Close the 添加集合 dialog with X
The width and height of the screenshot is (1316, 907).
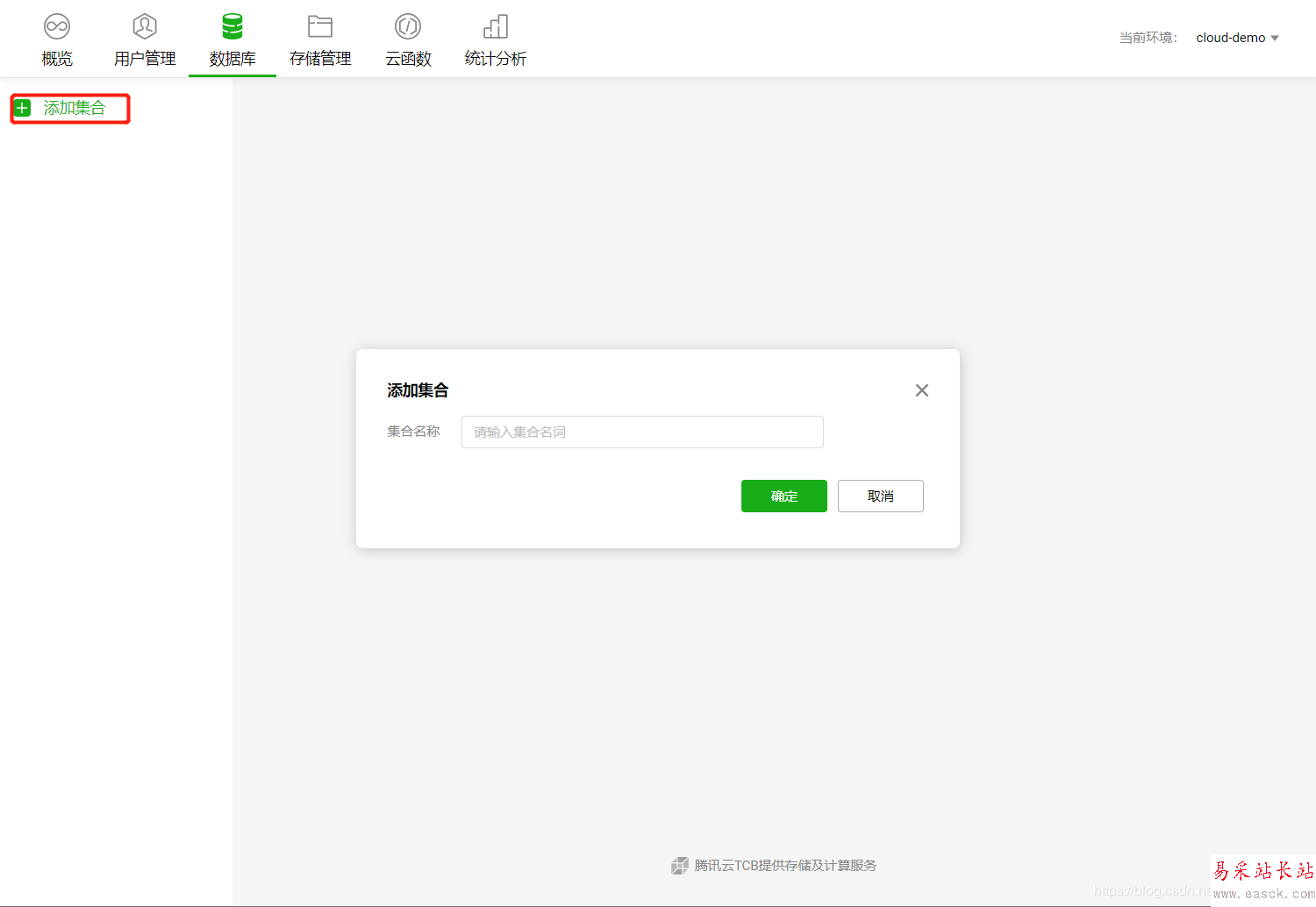921,390
